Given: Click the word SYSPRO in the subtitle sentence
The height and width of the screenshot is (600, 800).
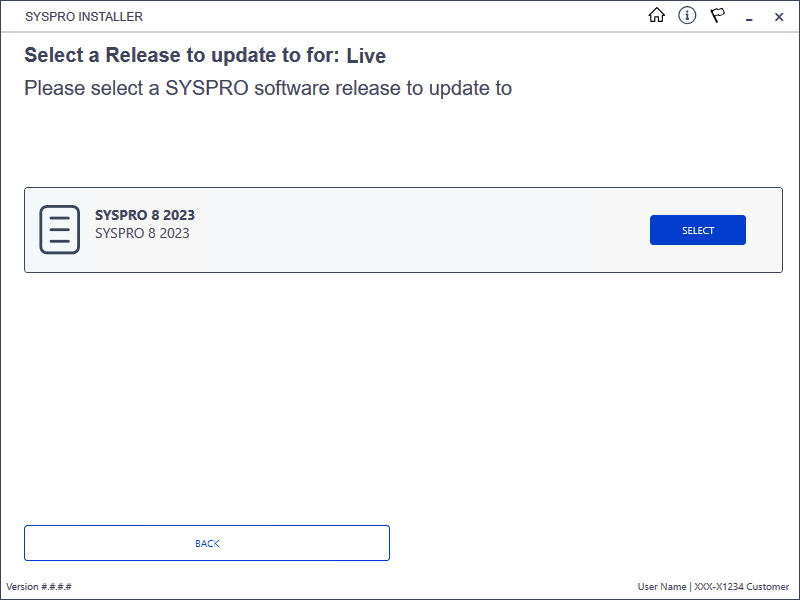Looking at the screenshot, I should point(207,88).
